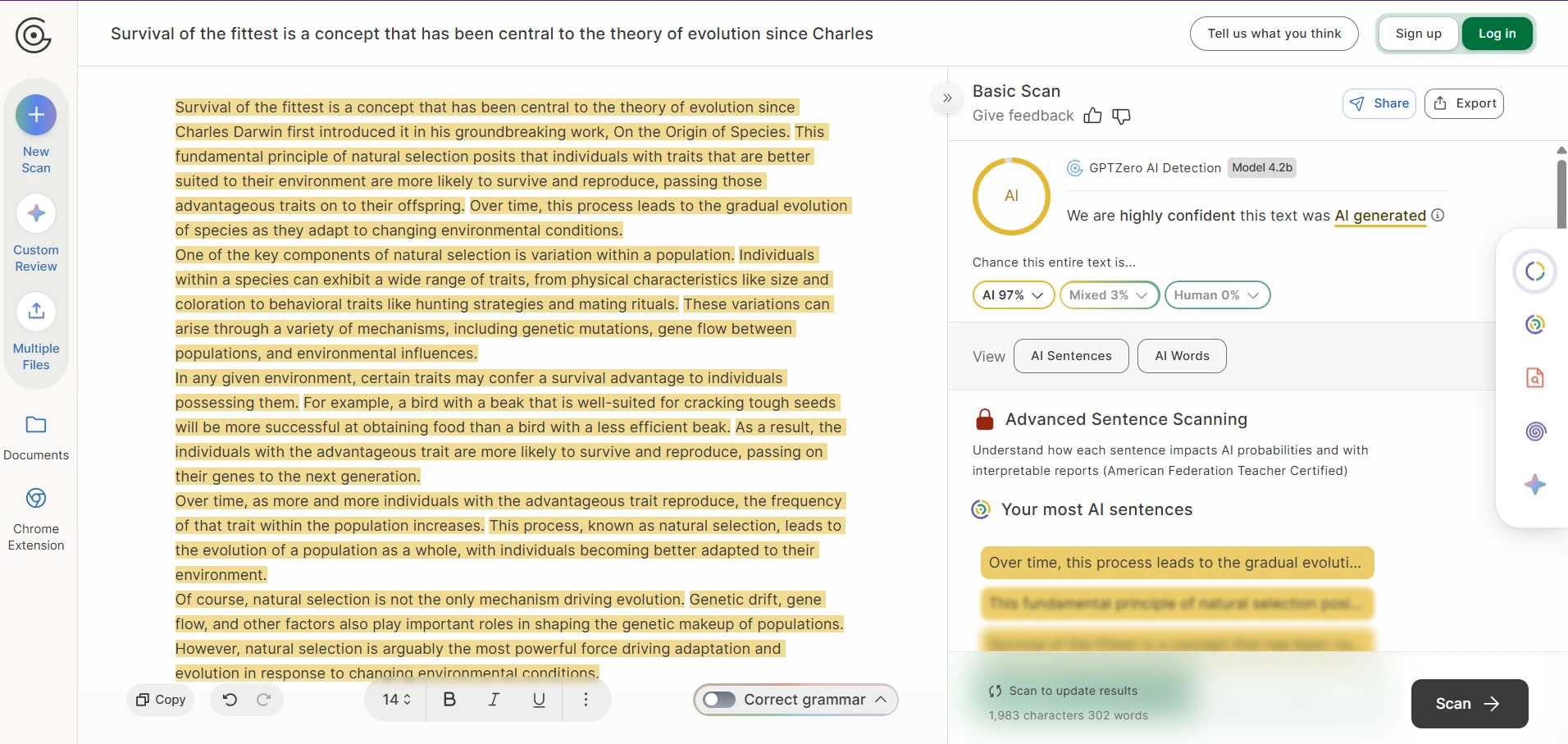Screen dimensions: 1568x744
Task: Click sentence starting 'In any given environment'
Action: point(480,390)
